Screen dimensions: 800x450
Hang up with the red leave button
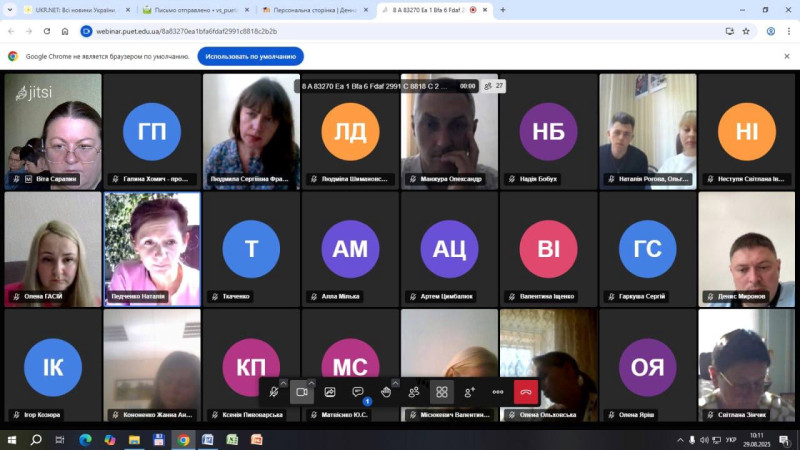(526, 392)
